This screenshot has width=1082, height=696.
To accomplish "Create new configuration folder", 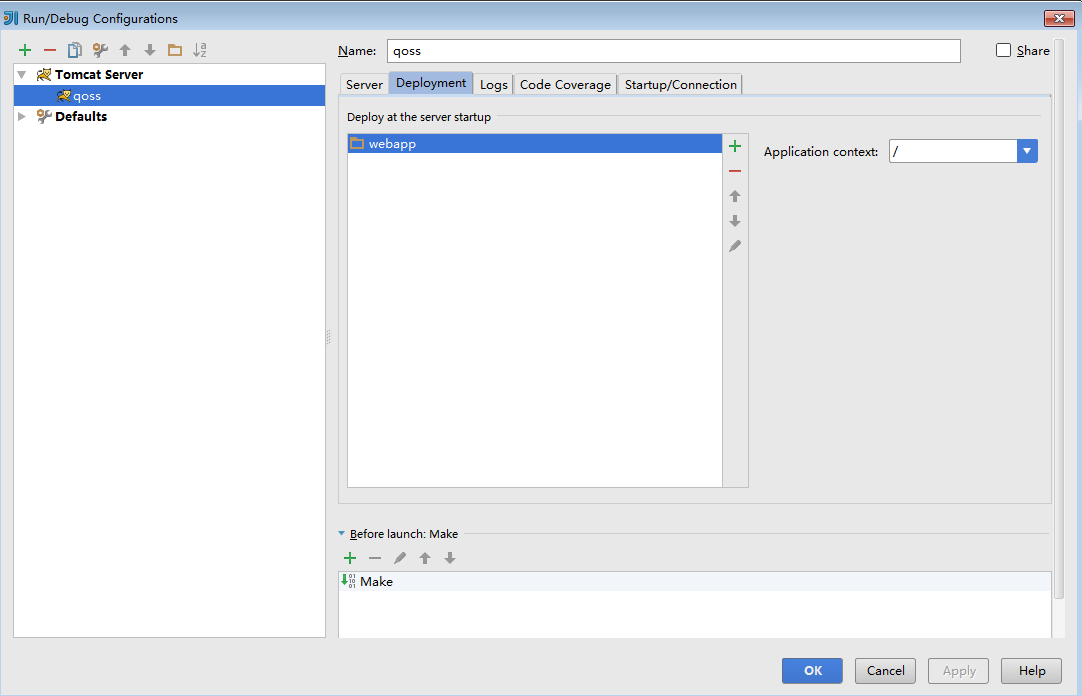I will coord(175,50).
